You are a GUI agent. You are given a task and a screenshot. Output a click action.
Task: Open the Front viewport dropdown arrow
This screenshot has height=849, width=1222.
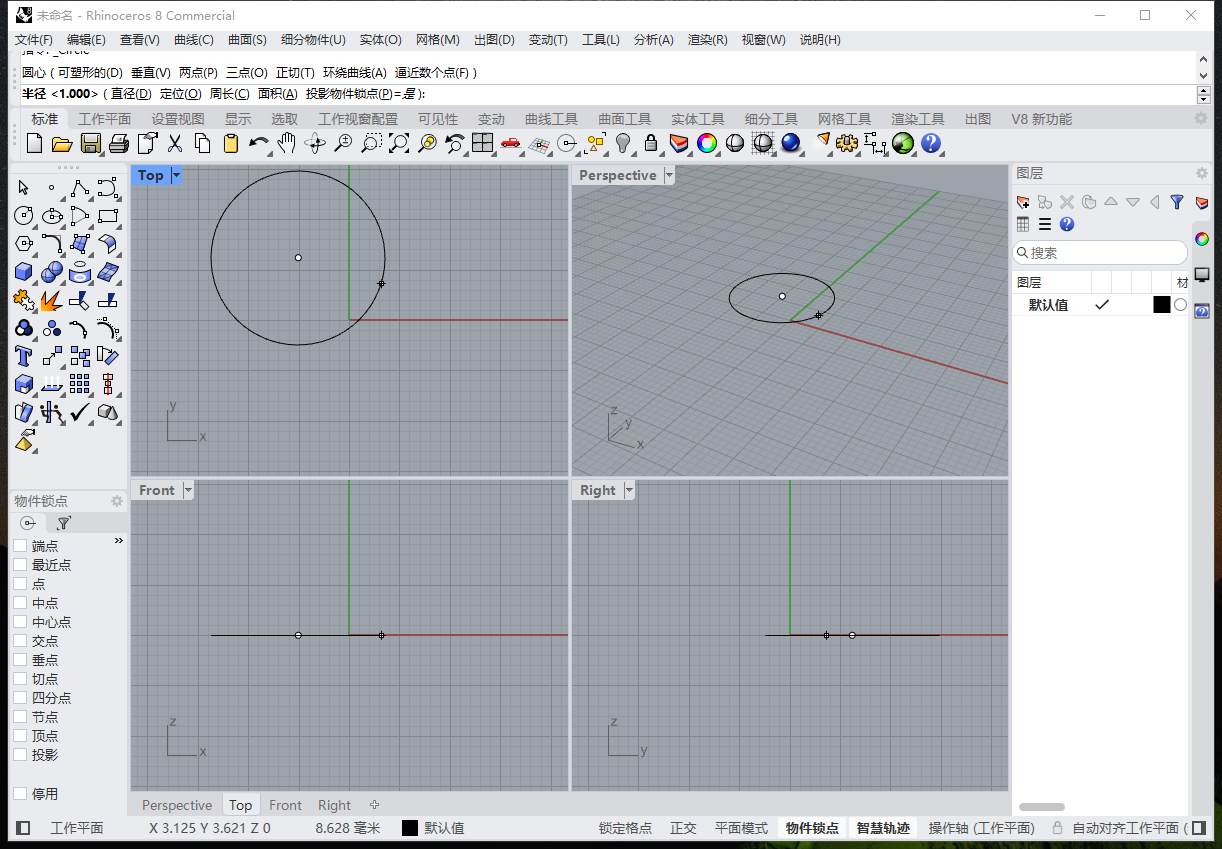(x=187, y=490)
